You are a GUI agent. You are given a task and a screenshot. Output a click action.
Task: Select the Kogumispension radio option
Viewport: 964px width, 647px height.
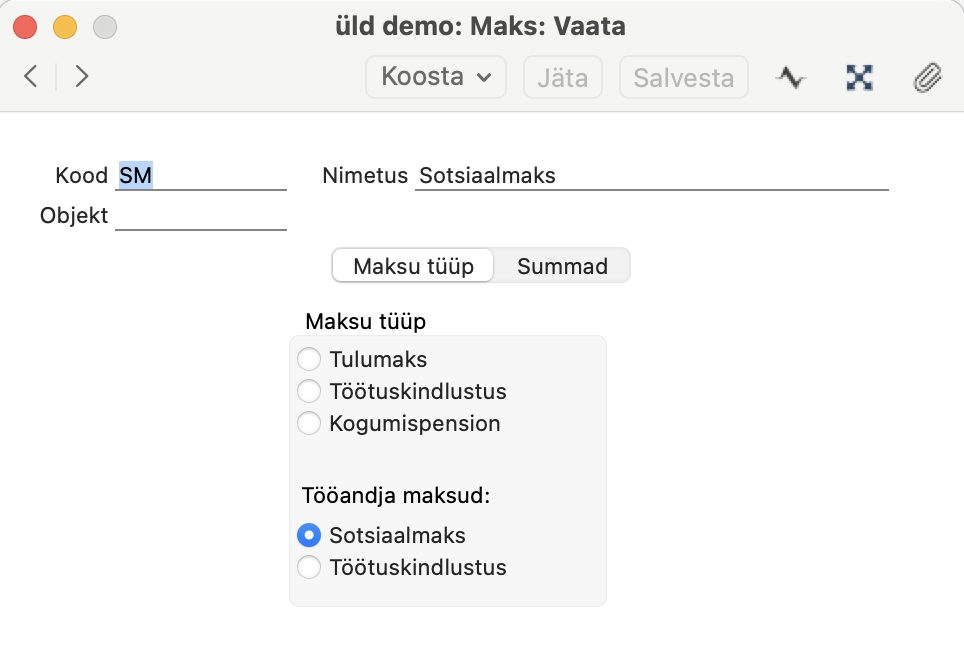pyautogui.click(x=309, y=423)
